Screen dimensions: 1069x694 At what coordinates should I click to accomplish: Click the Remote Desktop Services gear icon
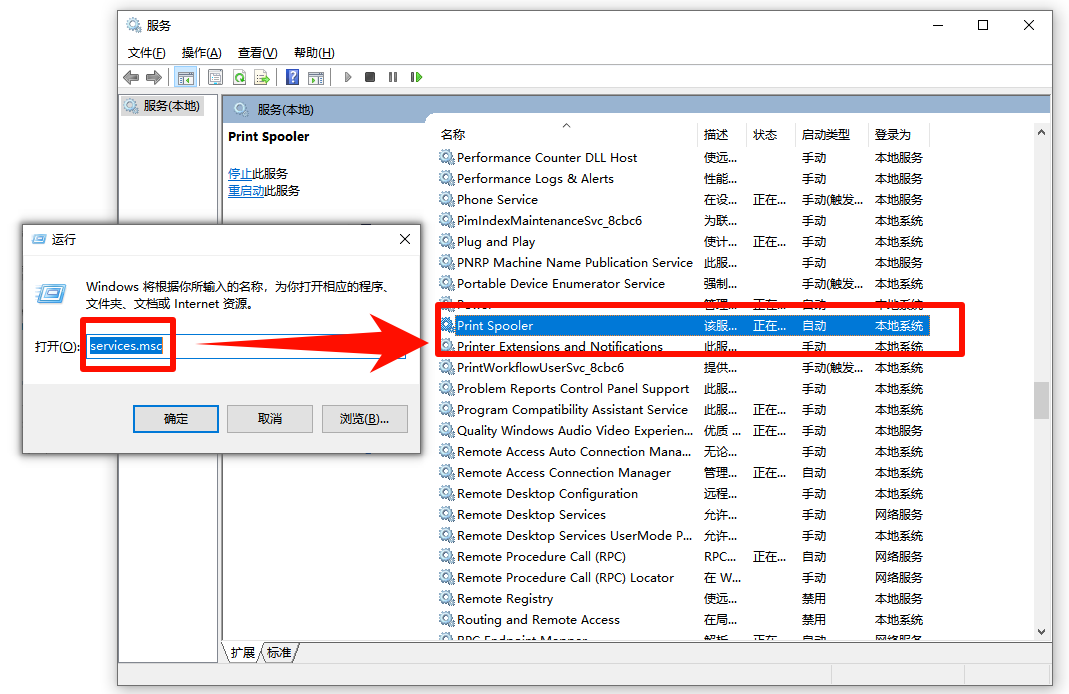pyautogui.click(x=447, y=514)
